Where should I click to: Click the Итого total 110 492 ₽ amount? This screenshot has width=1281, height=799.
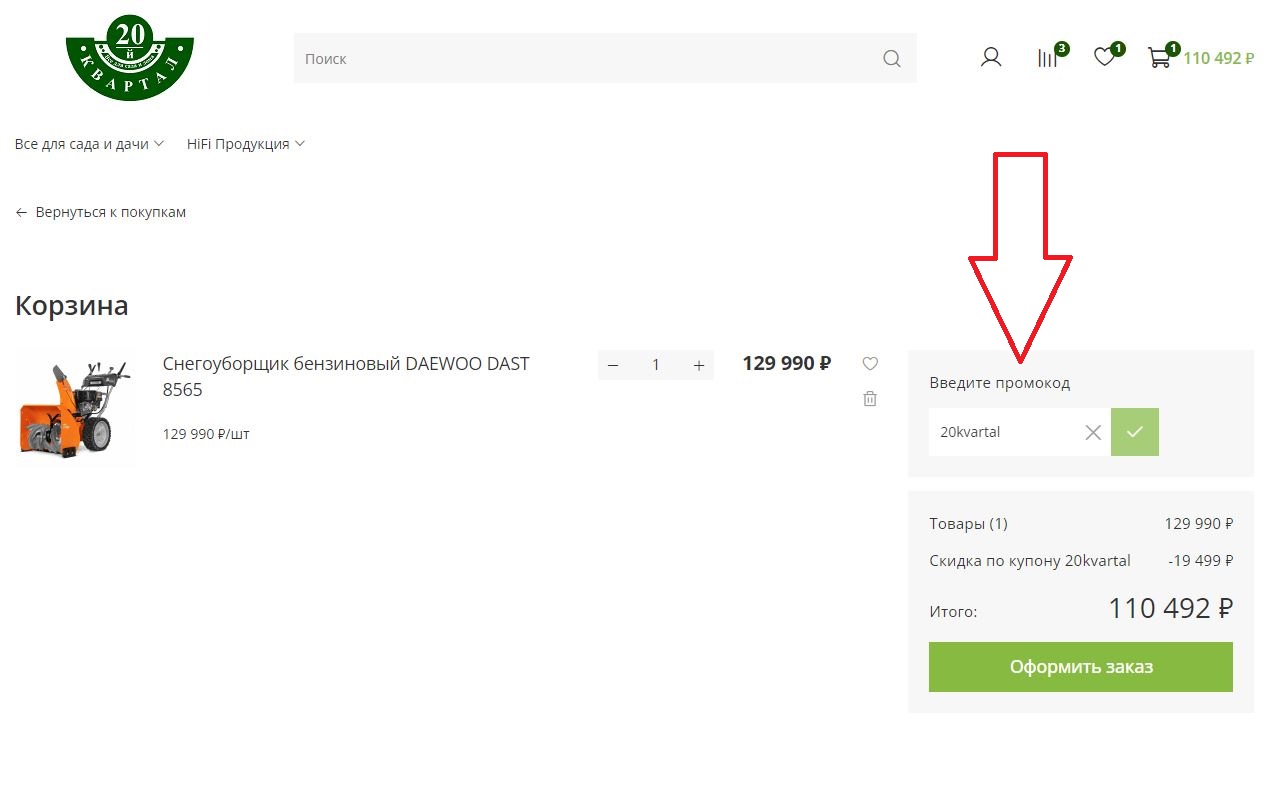1170,607
